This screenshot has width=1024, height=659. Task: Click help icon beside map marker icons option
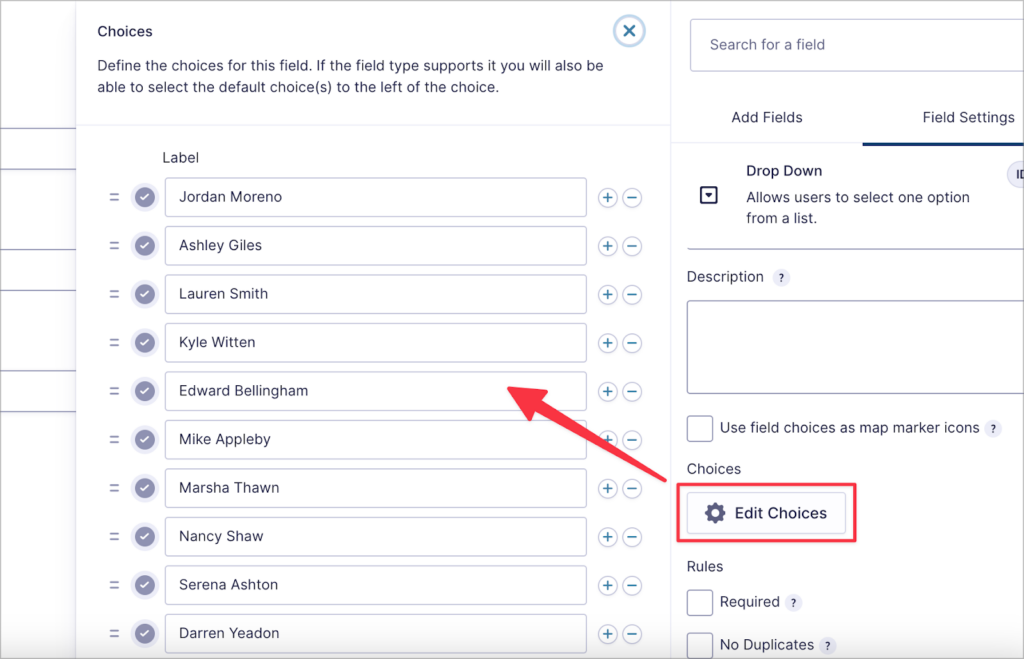(x=993, y=428)
